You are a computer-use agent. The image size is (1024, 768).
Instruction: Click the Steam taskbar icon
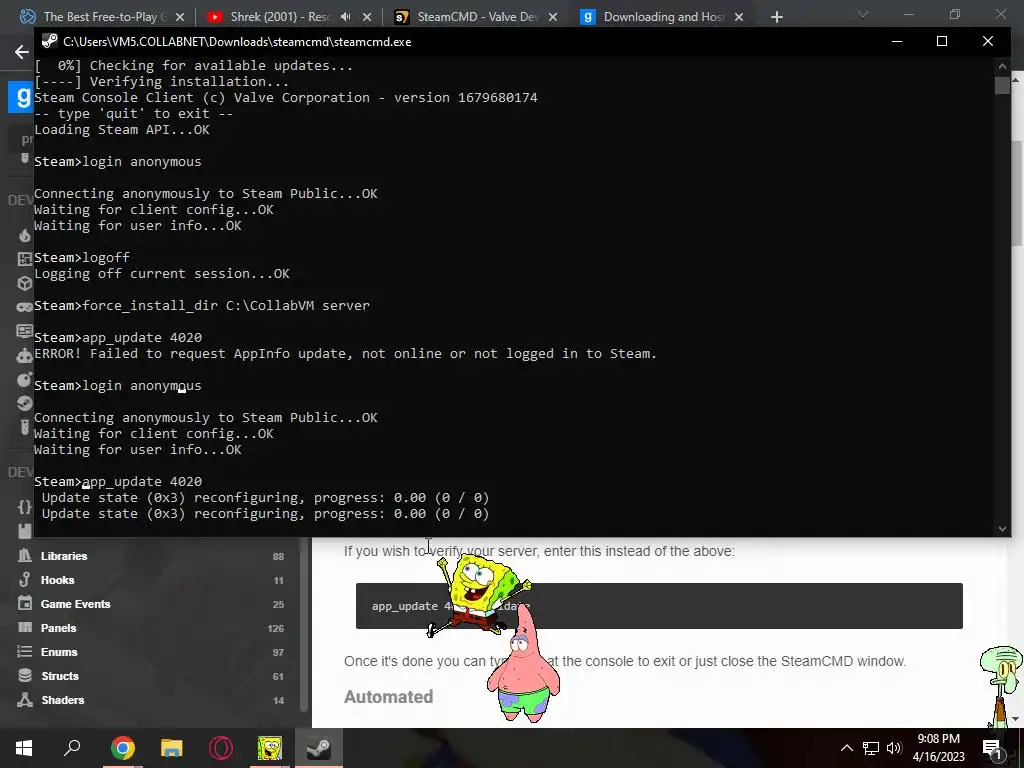coord(319,748)
